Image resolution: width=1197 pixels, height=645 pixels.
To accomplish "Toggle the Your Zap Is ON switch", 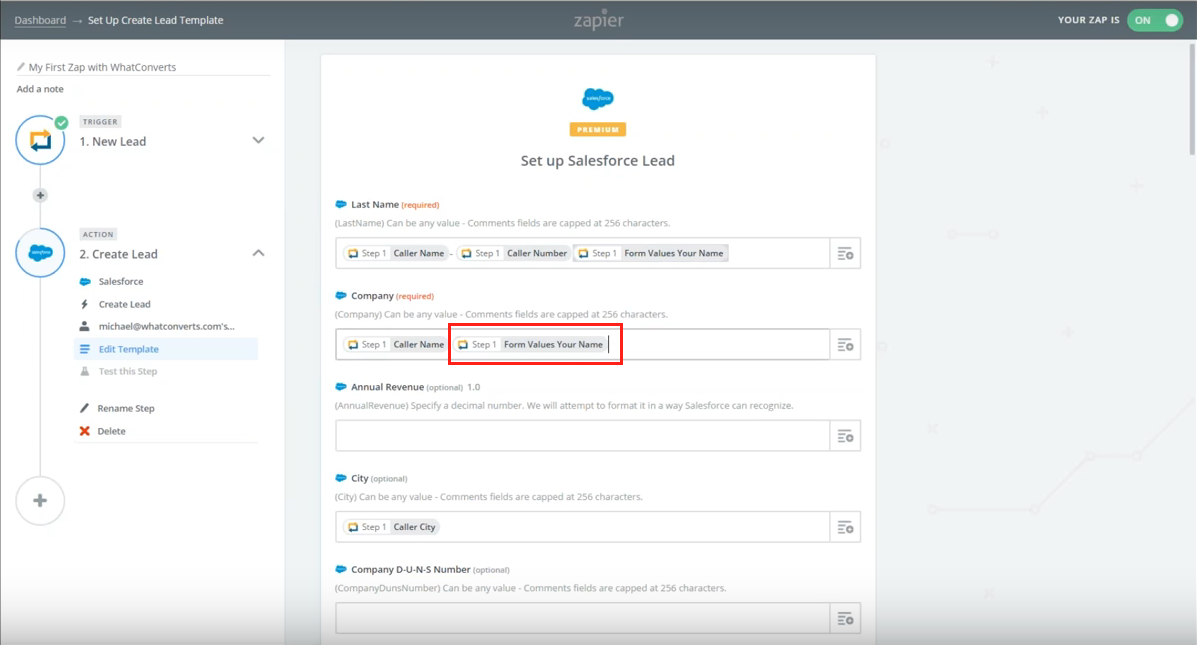I will point(1155,21).
